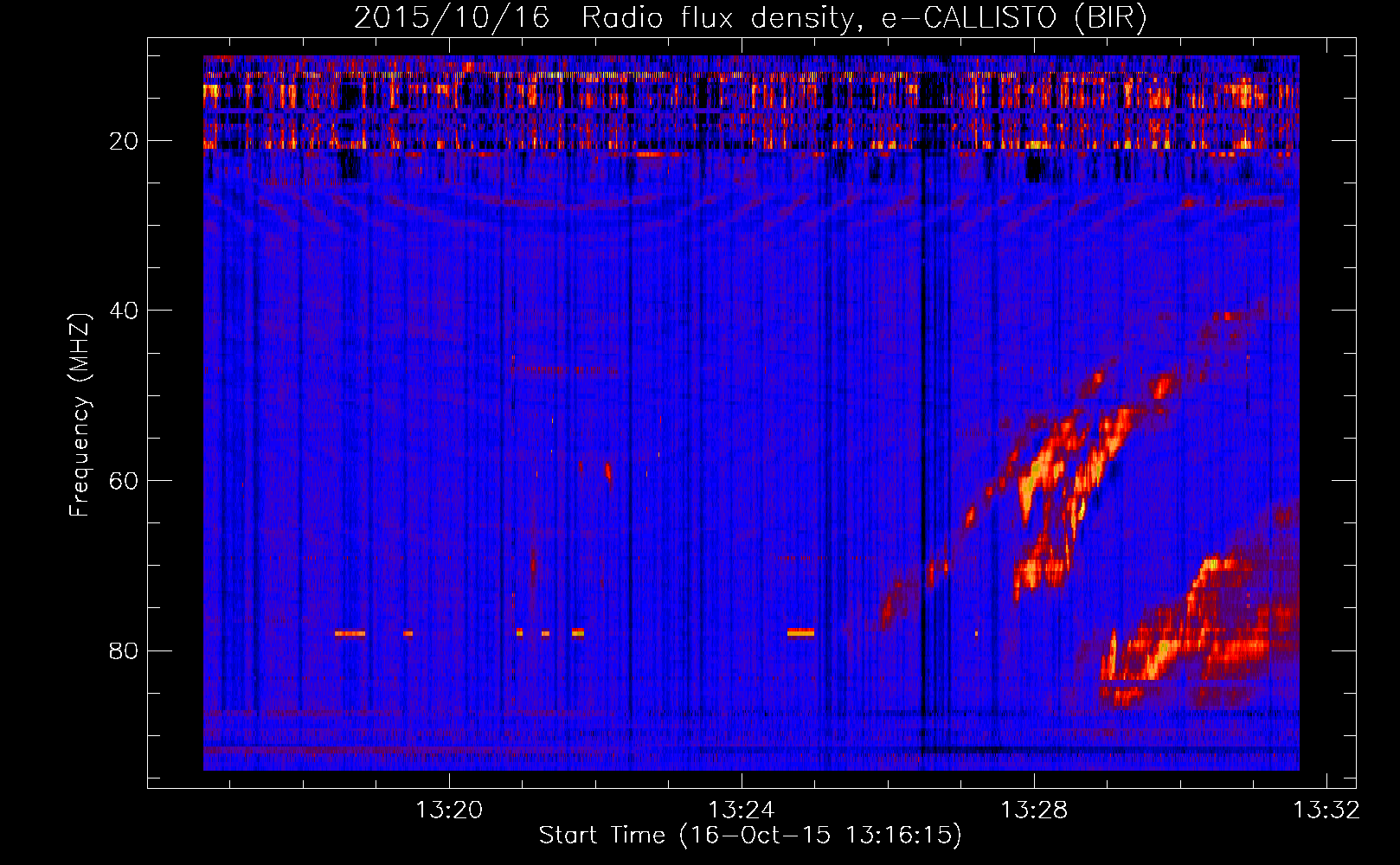Screen dimensions: 1400x865
Task: Click the 'Start Time (16-Oct-15 13:16:15)' label
Action: [750, 836]
